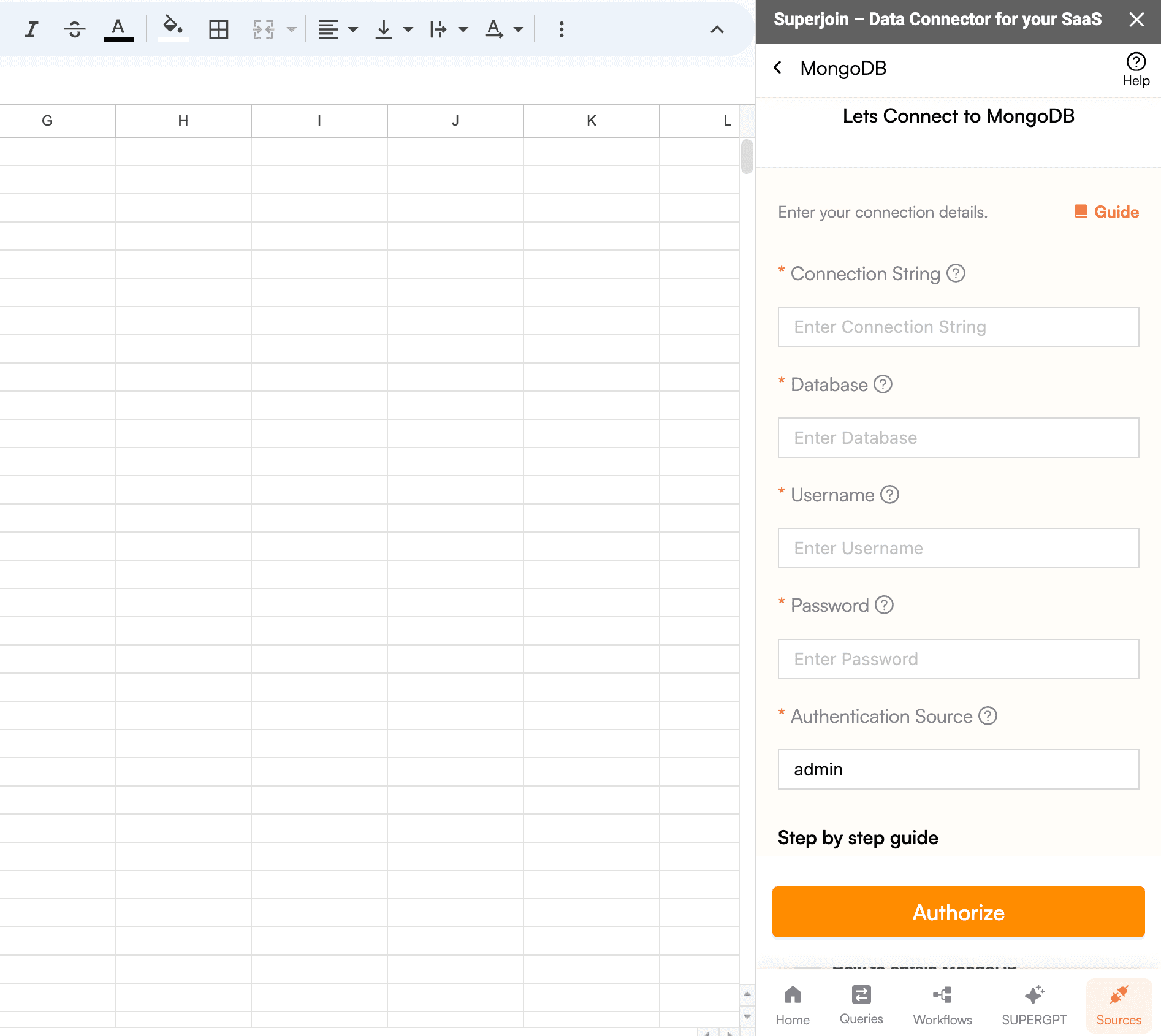The image size is (1161, 1036).
Task: Switch to the Queries tab
Action: 861,1005
